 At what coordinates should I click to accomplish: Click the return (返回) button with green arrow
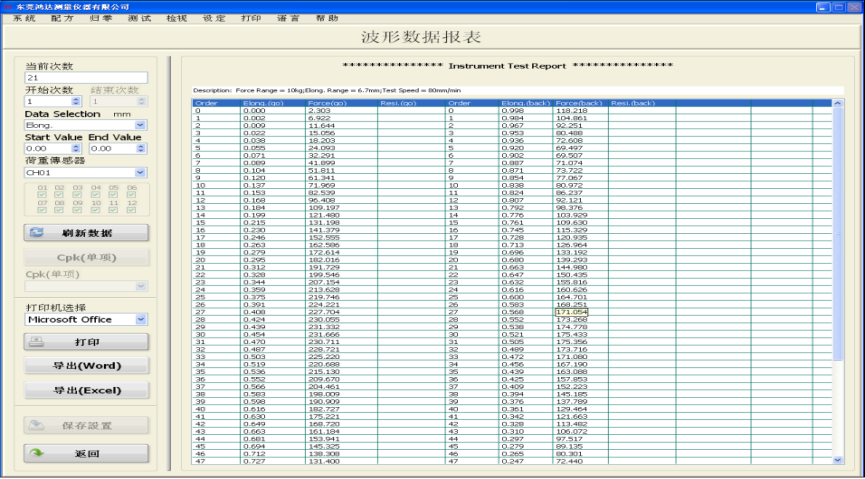86,454
